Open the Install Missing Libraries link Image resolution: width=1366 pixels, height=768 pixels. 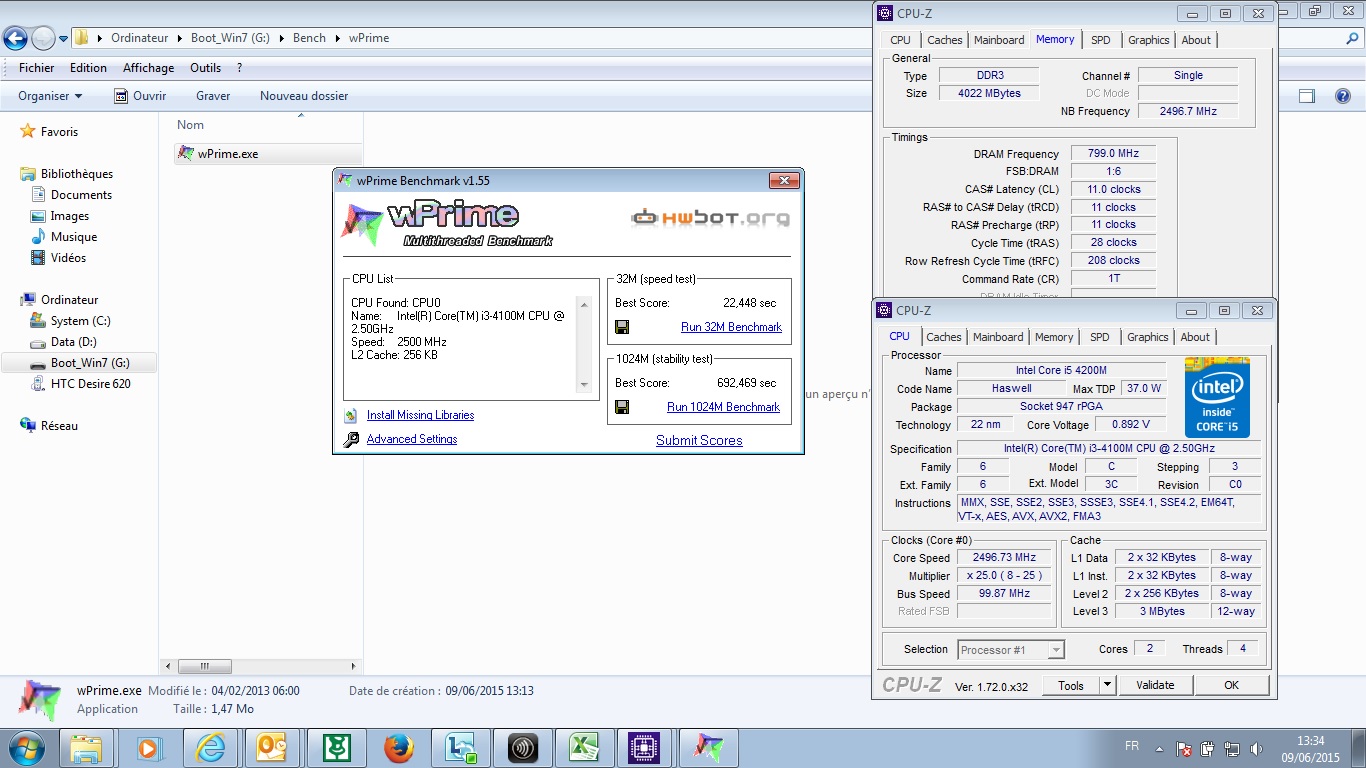coord(420,415)
